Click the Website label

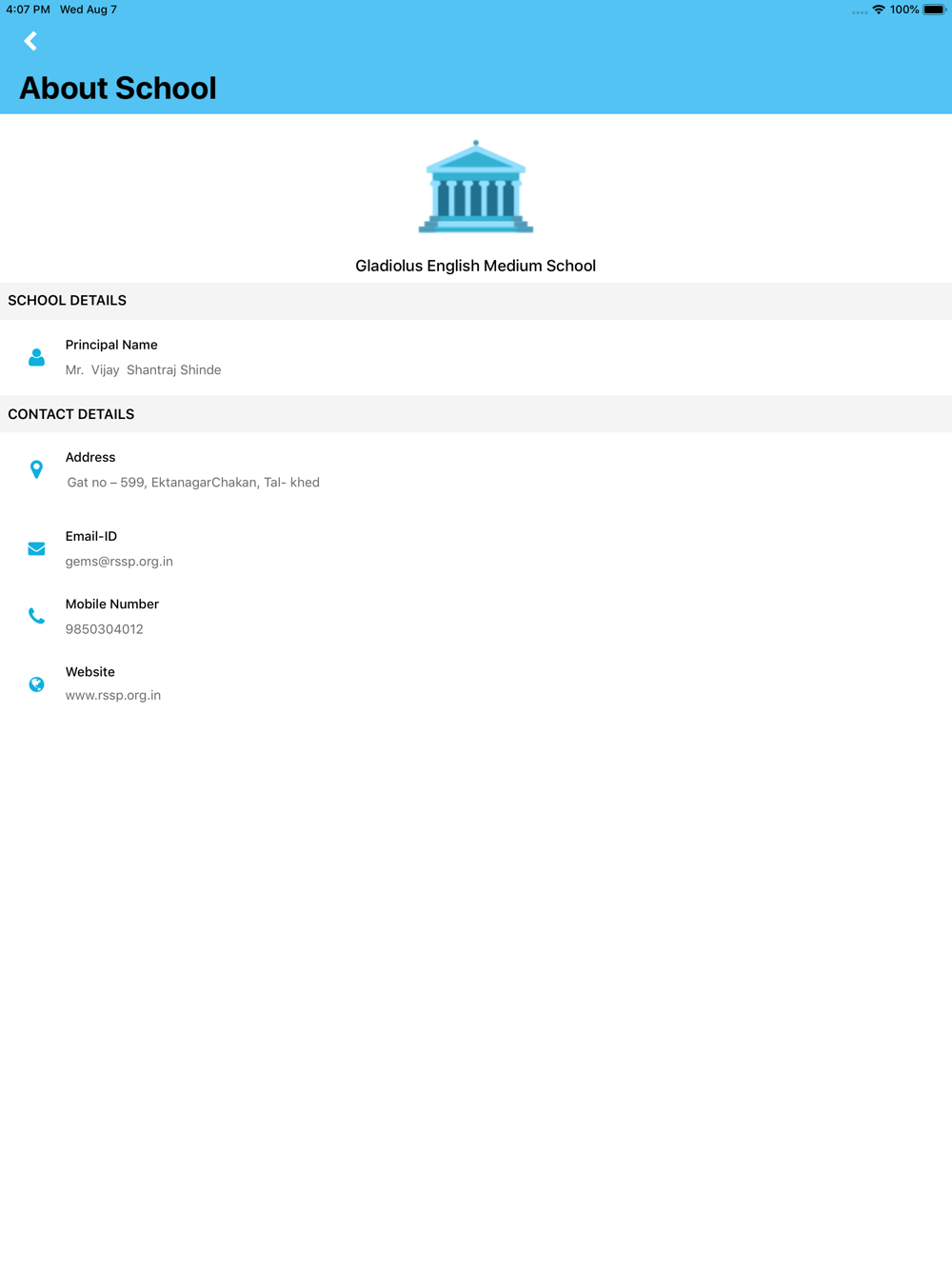click(90, 671)
